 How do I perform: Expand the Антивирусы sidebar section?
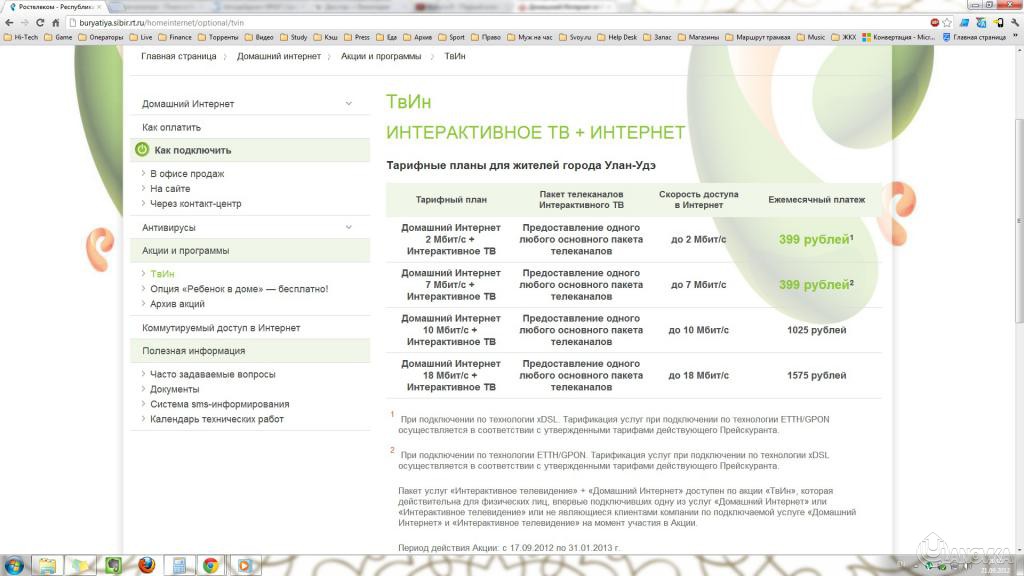pos(349,228)
